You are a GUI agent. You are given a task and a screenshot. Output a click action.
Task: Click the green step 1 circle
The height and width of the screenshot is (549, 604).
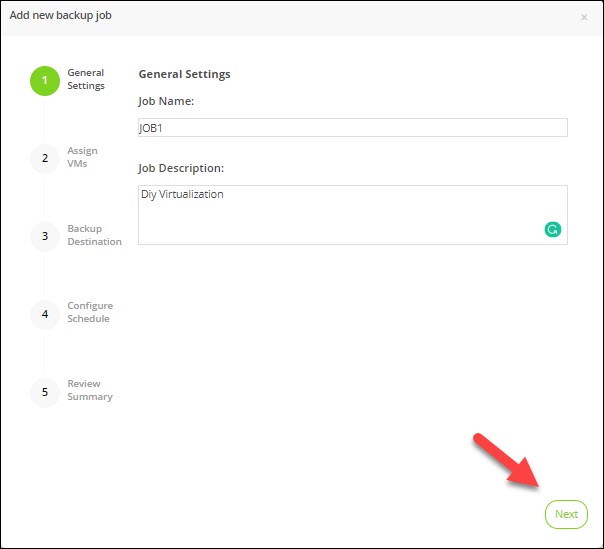(45, 81)
